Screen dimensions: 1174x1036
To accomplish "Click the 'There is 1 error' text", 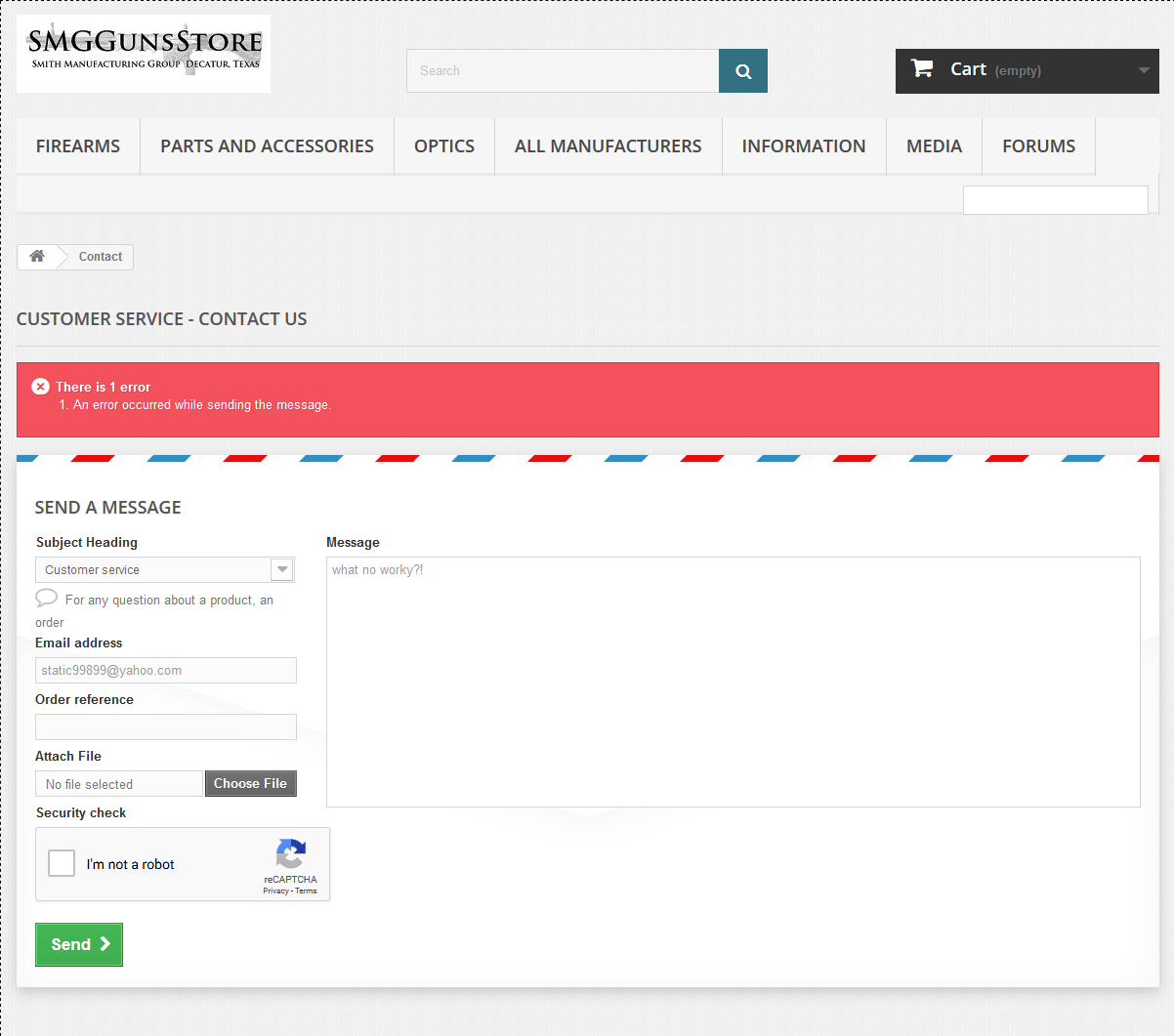I will pyautogui.click(x=103, y=387).
